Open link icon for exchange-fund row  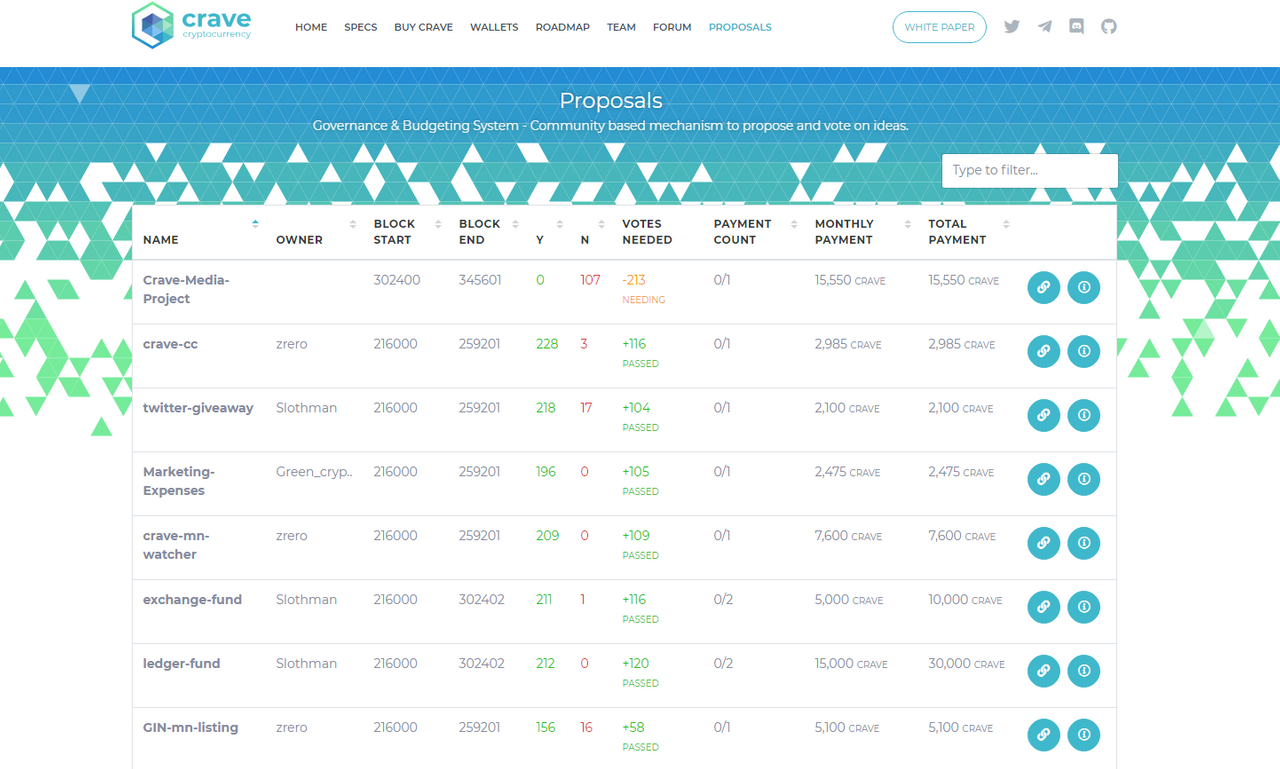(1043, 607)
